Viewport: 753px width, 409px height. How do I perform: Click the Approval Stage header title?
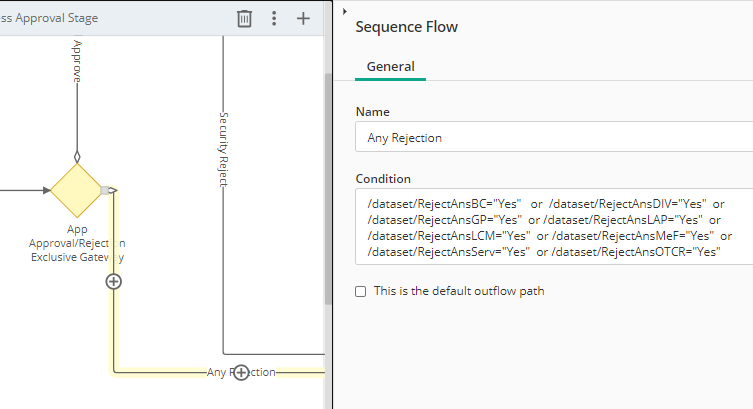pos(49,18)
